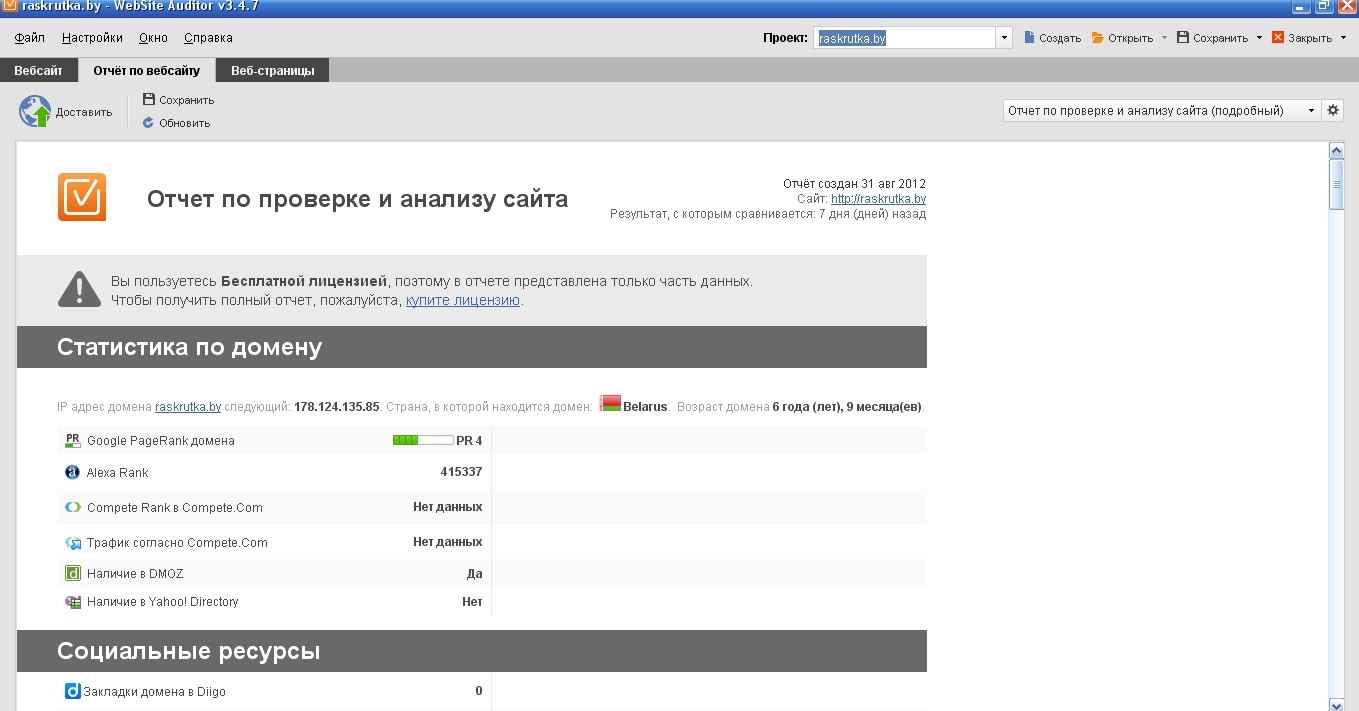Click the Статистика по домену header
The image size is (1359, 711).
pos(190,347)
